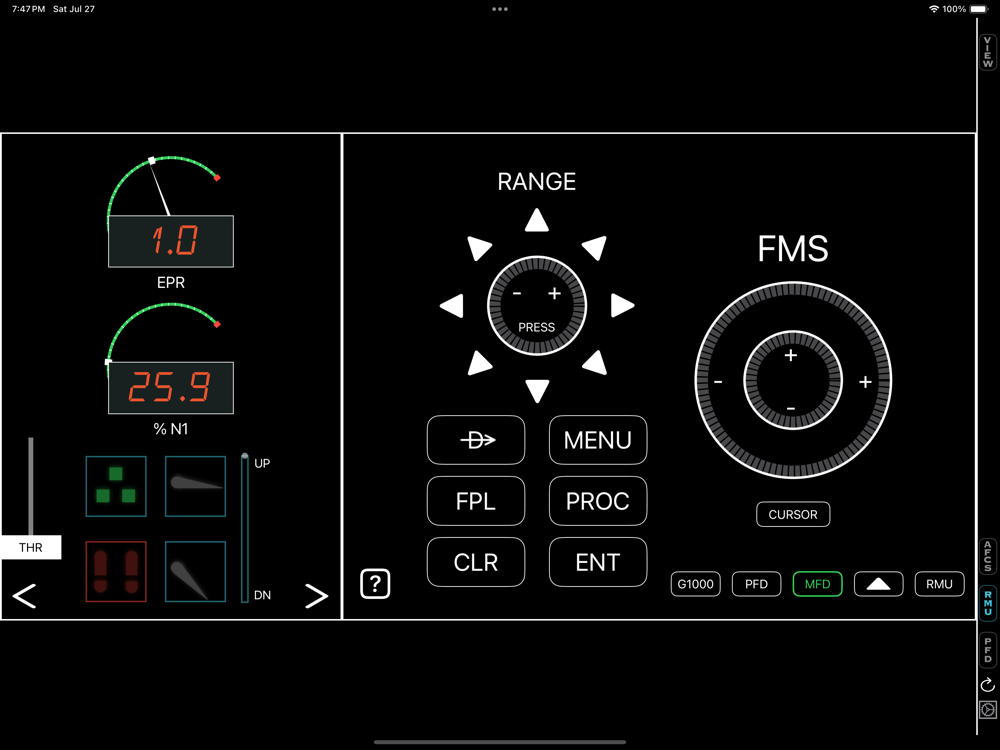Tap the range joystick down arrow
This screenshot has height=750, width=1000.
click(x=537, y=390)
